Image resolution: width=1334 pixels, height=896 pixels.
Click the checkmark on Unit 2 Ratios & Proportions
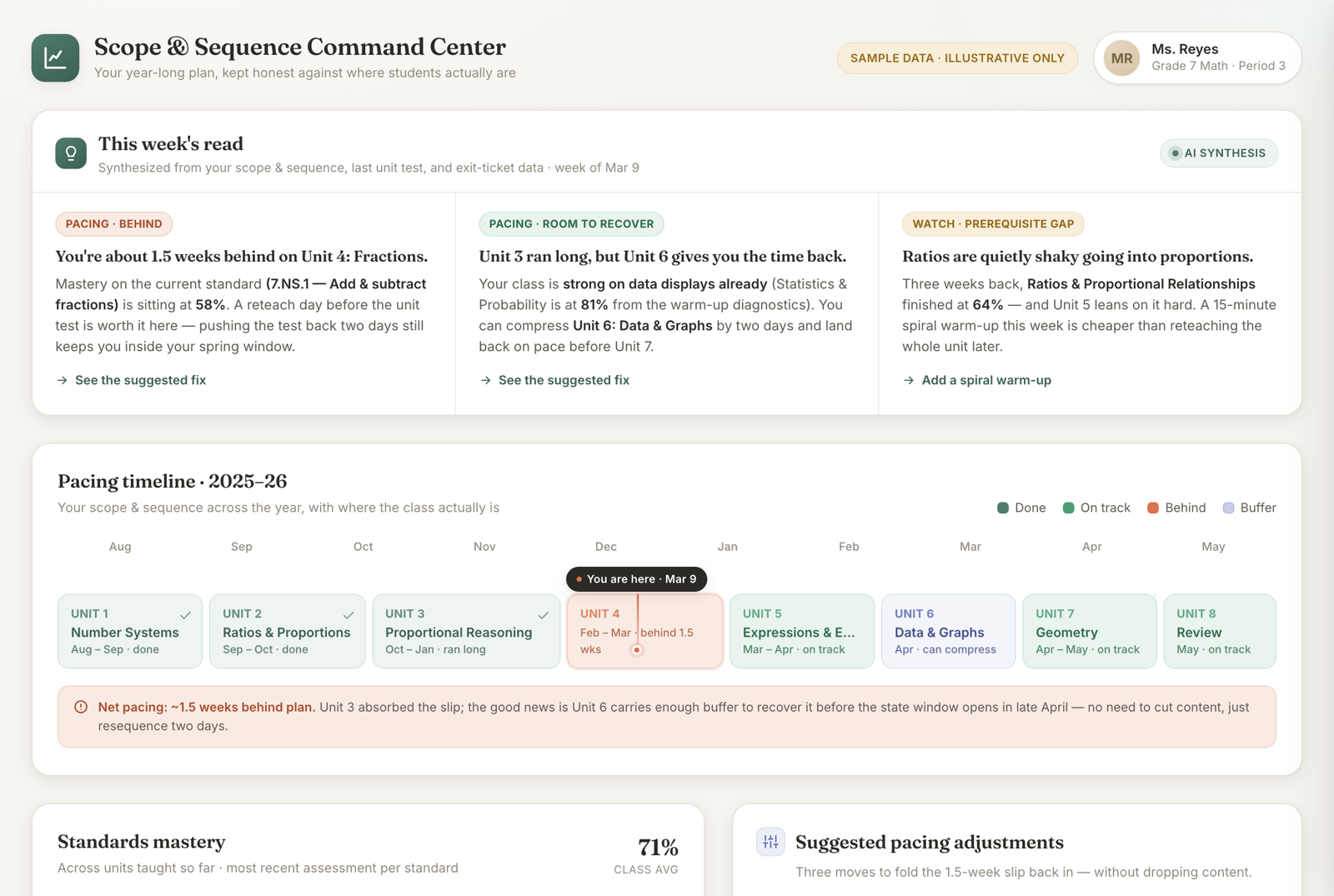[349, 615]
